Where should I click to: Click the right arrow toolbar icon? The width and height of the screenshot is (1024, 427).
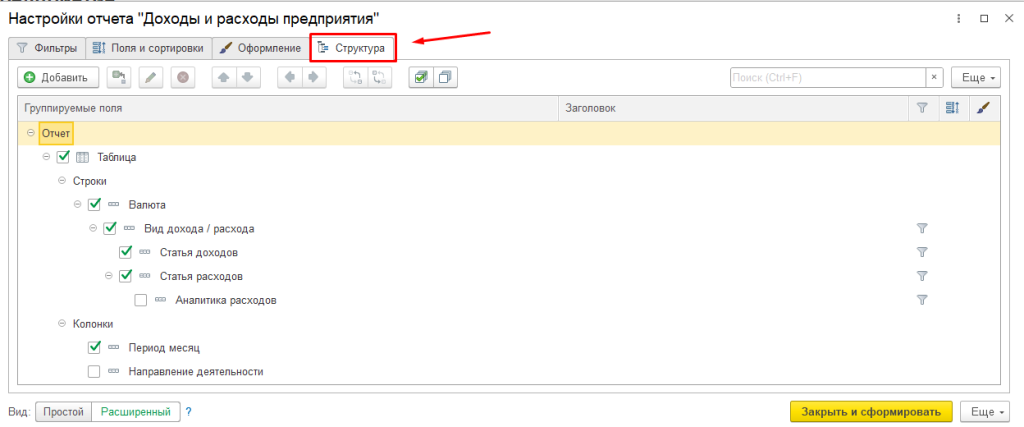click(313, 78)
